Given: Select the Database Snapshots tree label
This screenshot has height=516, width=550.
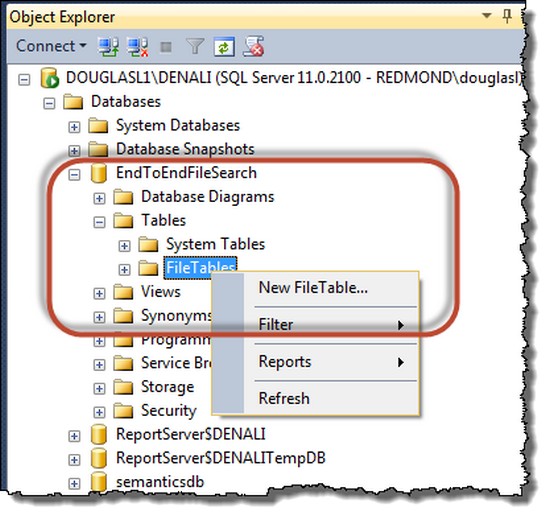Looking at the screenshot, I should point(185,149).
